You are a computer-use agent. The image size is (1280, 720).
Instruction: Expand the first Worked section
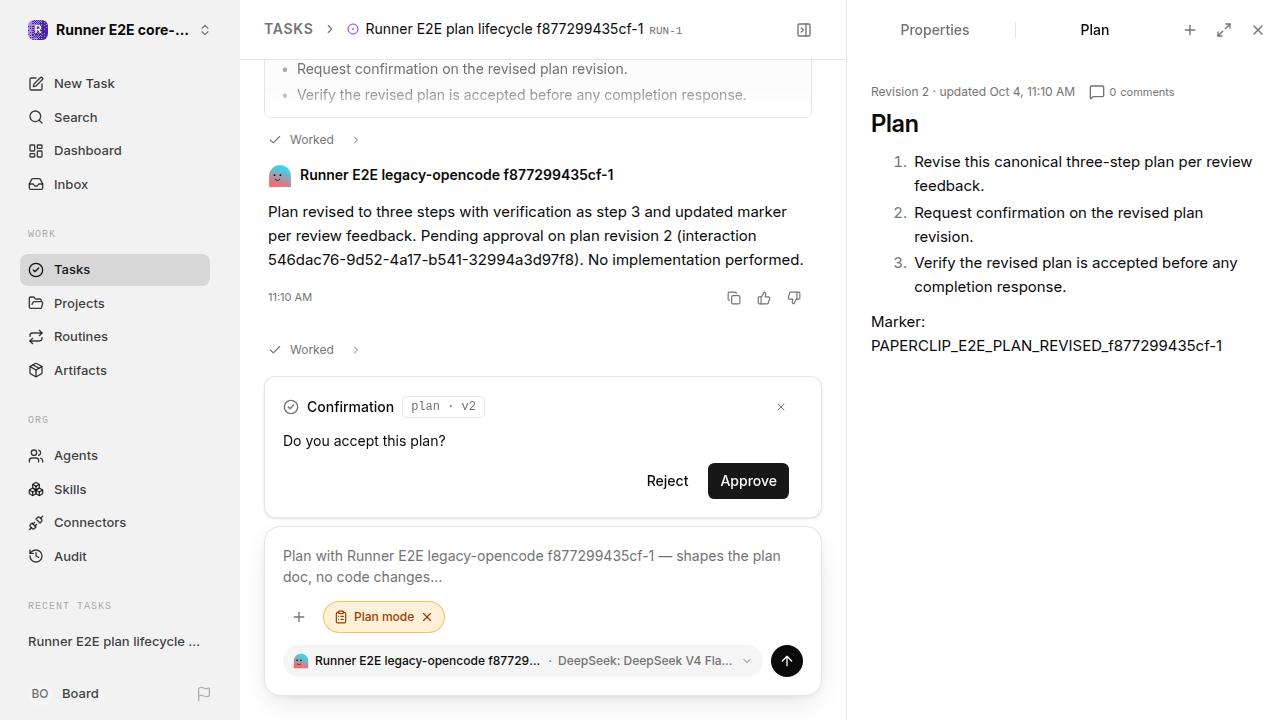click(314, 140)
